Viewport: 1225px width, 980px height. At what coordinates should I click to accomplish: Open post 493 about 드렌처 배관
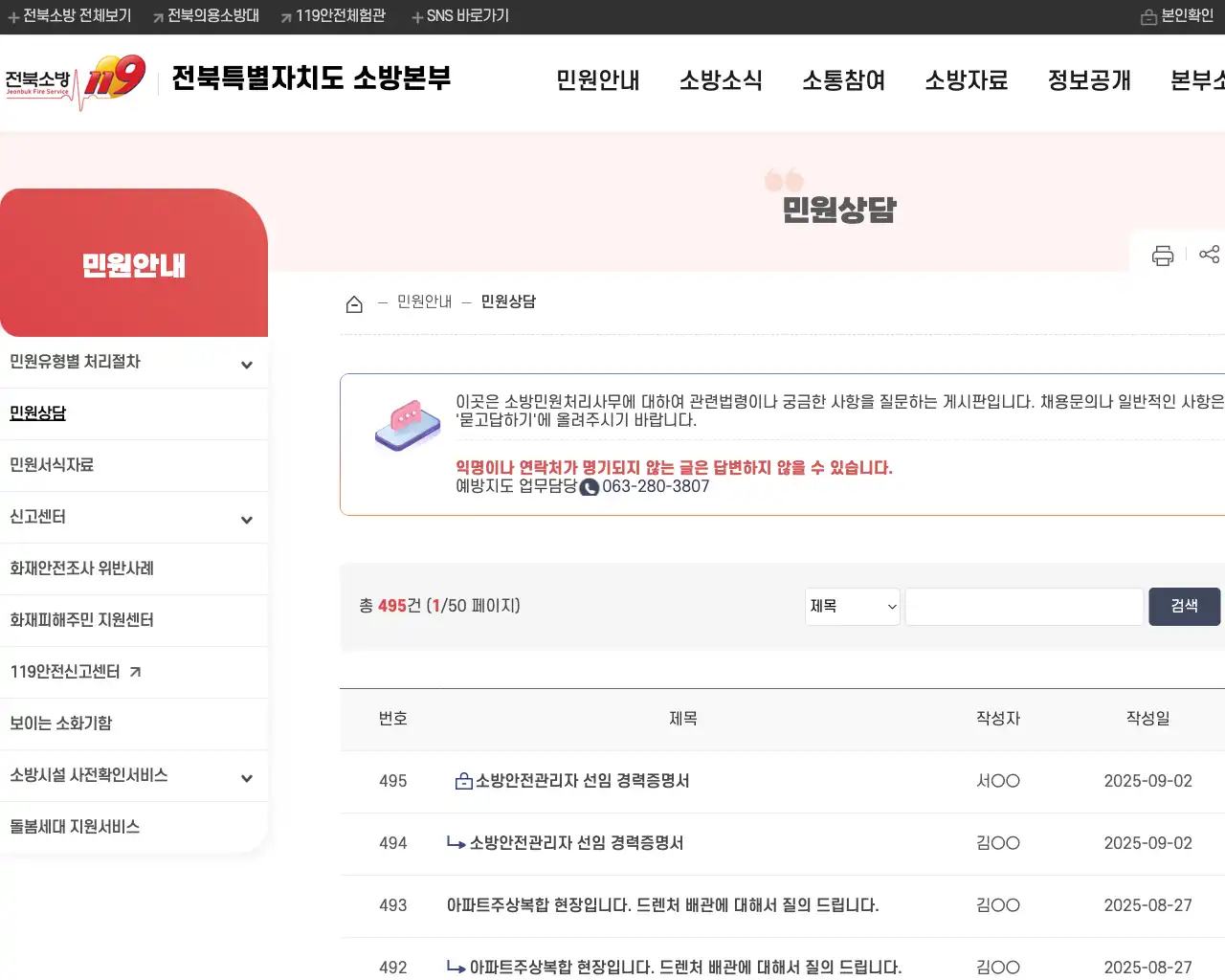click(662, 905)
